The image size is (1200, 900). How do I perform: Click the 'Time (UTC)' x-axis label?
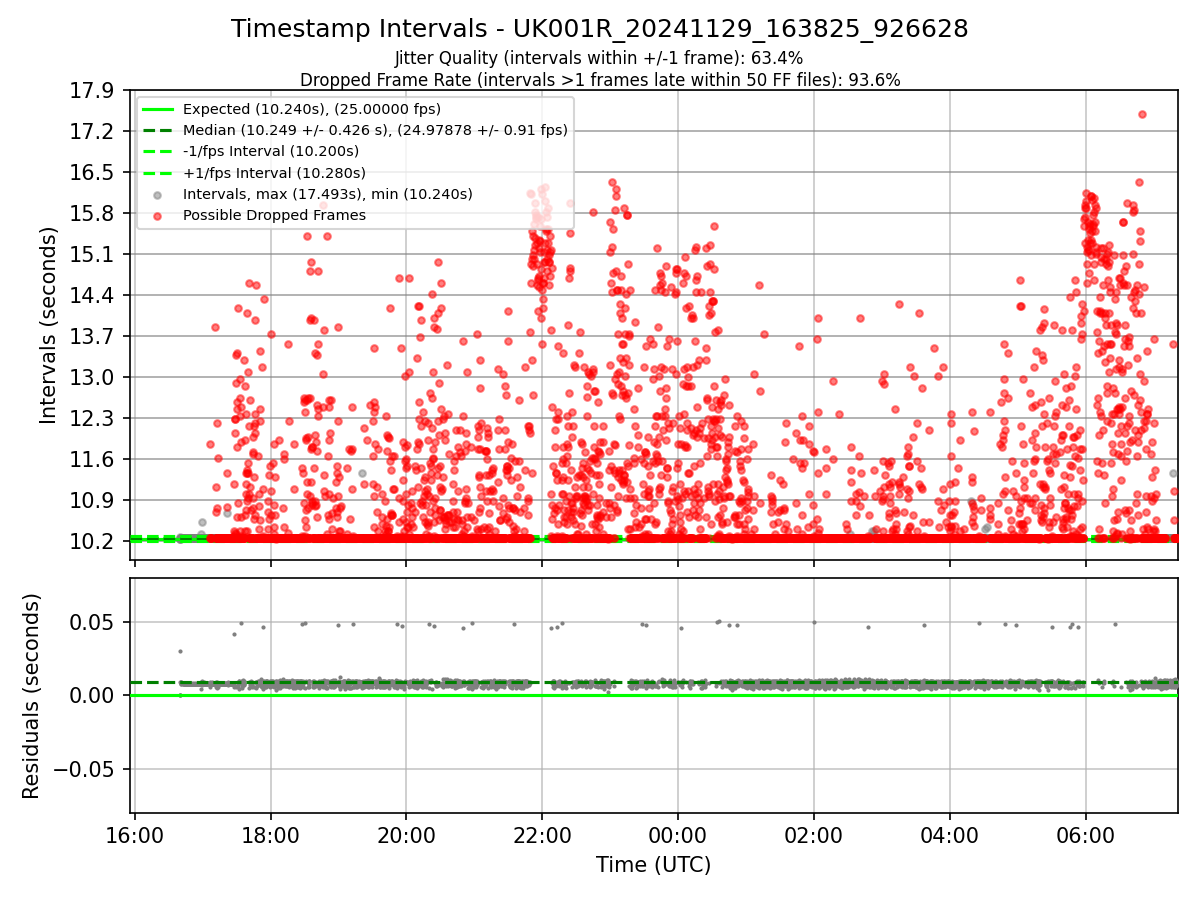(x=654, y=865)
